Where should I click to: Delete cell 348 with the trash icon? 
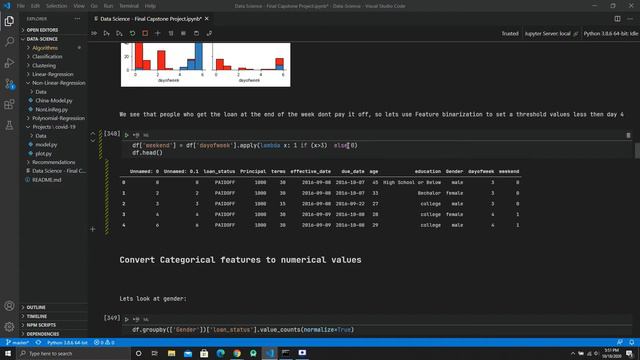pos(628,135)
